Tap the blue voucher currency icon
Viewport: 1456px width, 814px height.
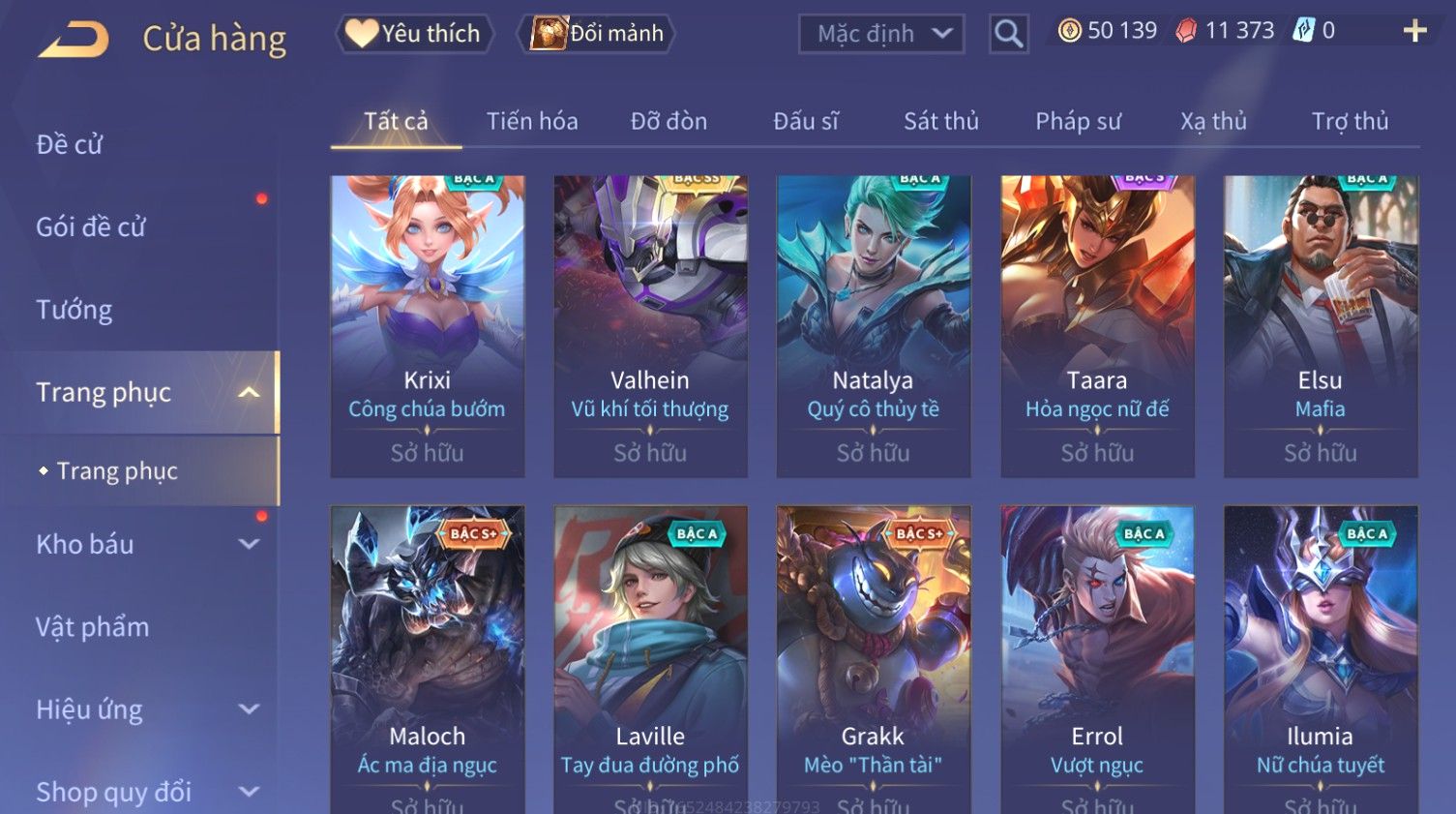[x=1303, y=31]
